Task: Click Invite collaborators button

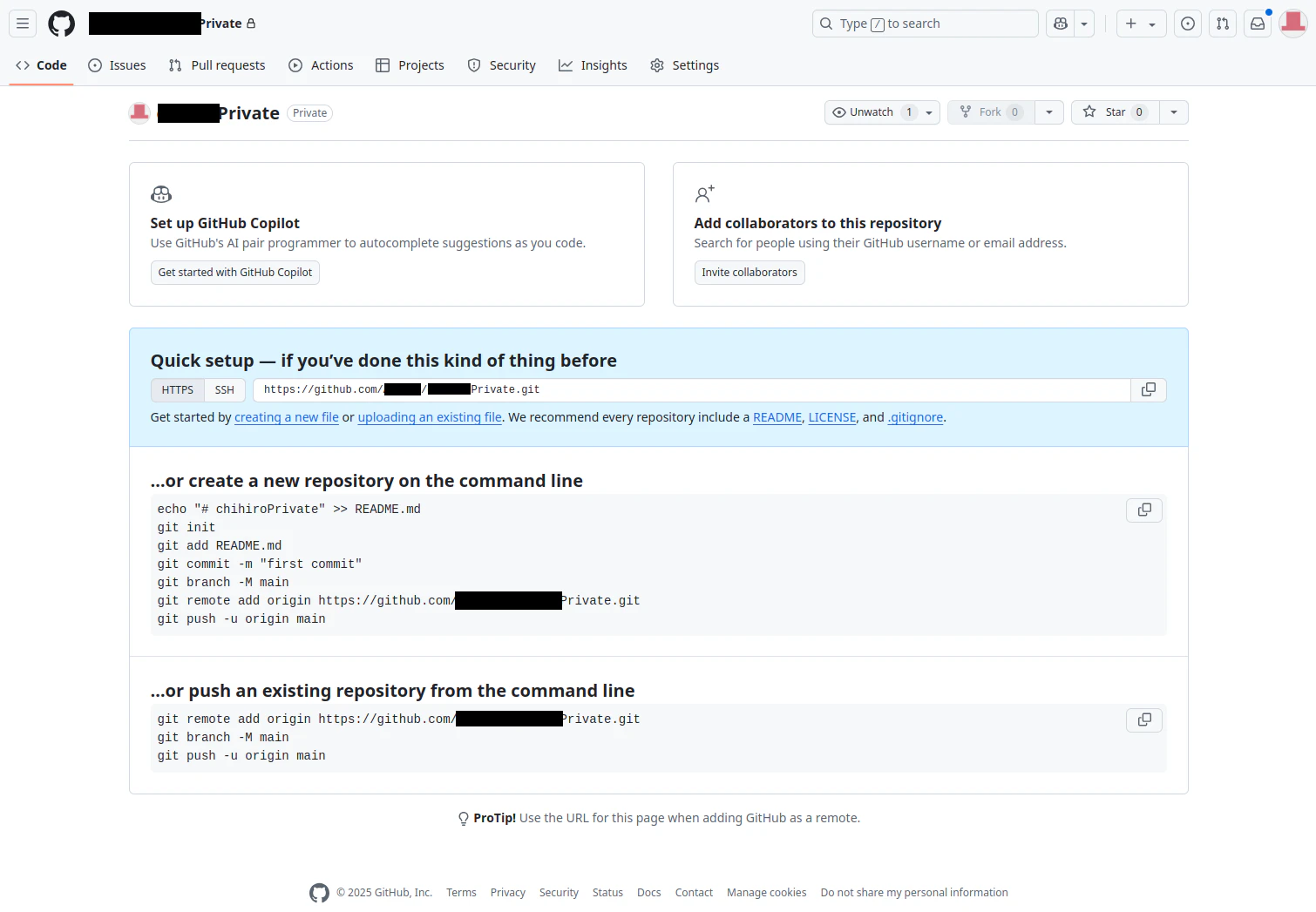Action: (x=750, y=273)
